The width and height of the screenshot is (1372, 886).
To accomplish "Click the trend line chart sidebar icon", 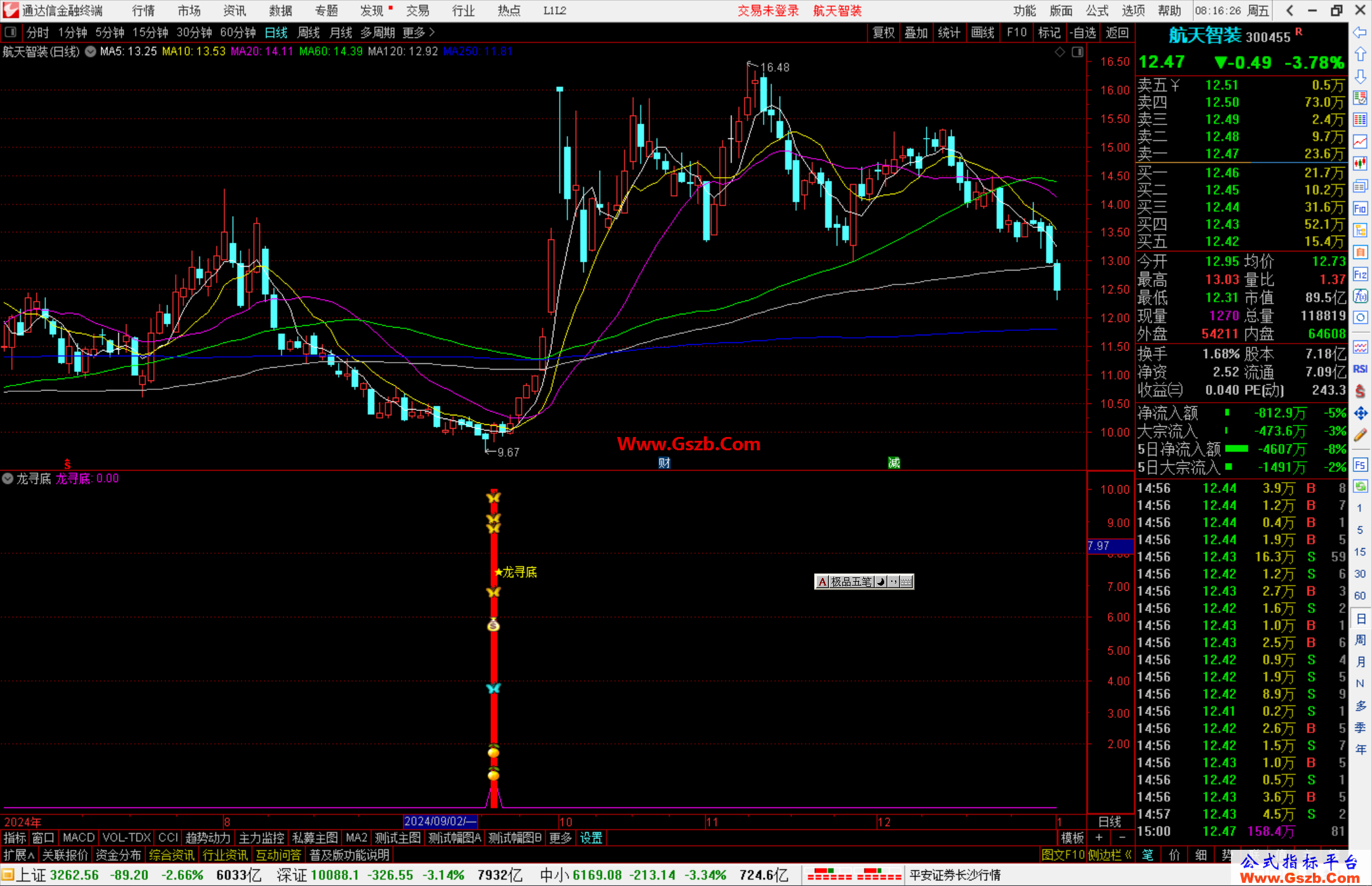I will 1360,142.
